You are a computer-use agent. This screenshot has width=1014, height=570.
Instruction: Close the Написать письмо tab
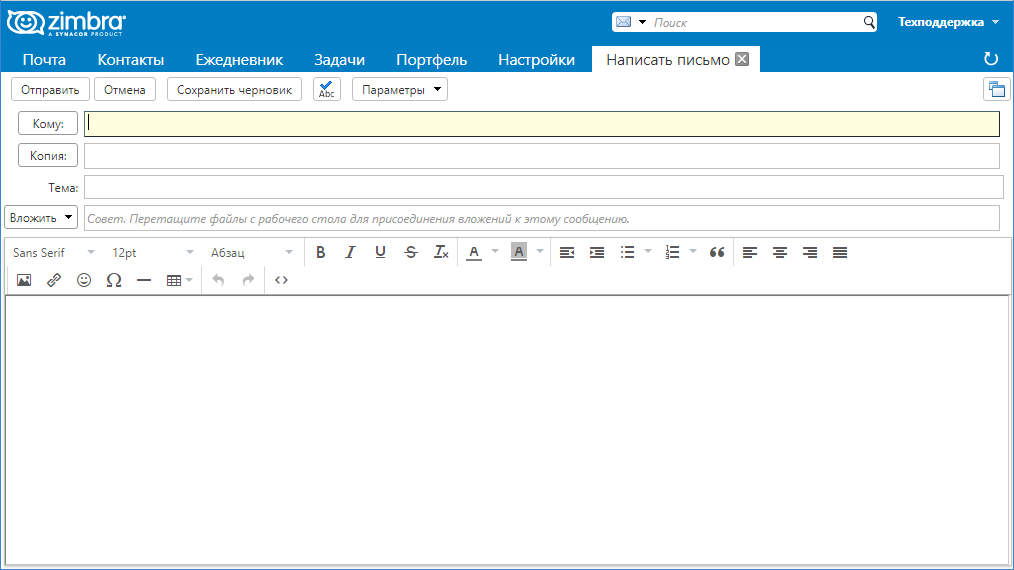742,59
